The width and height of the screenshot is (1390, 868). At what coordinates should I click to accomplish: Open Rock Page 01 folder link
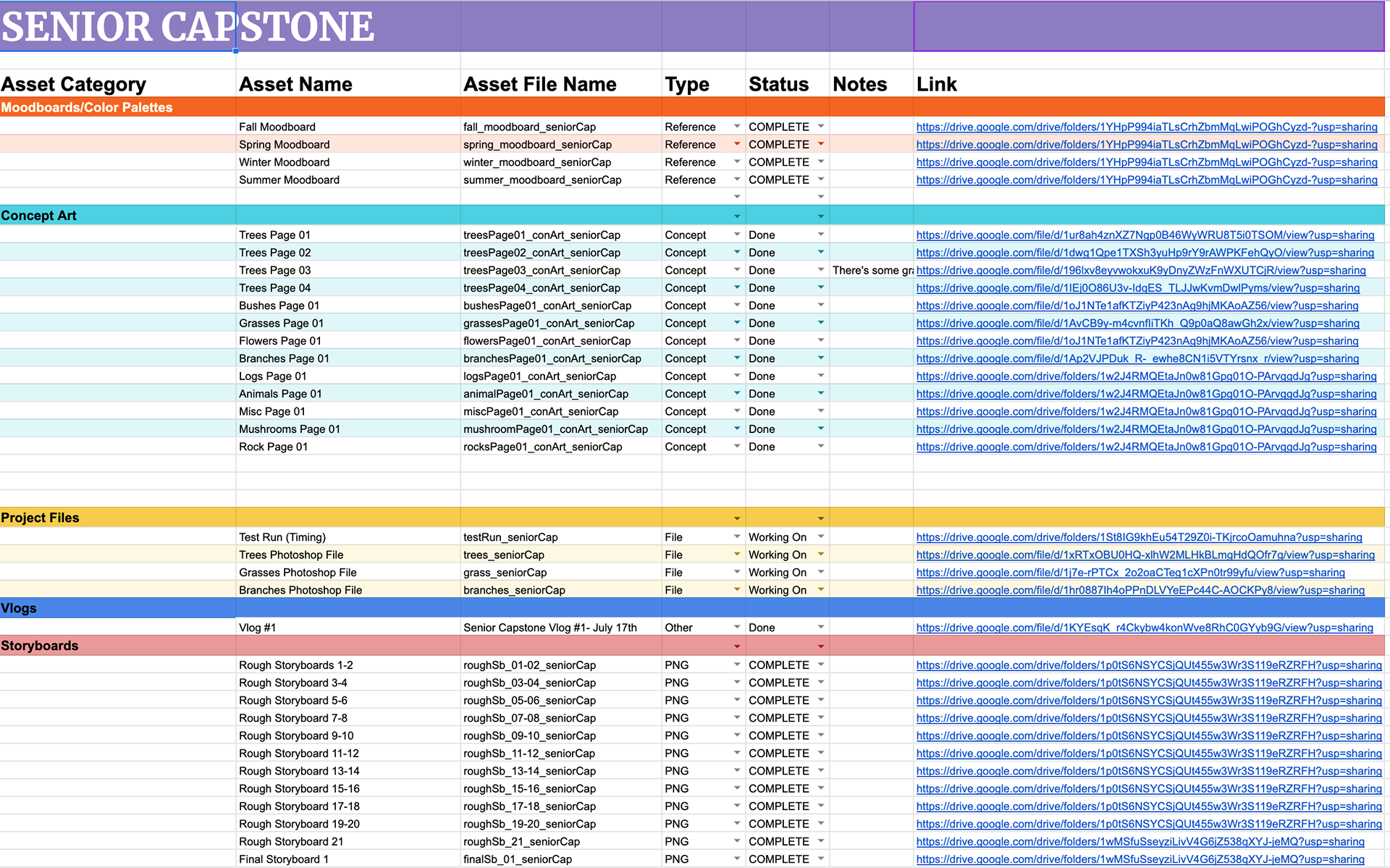(x=1147, y=447)
